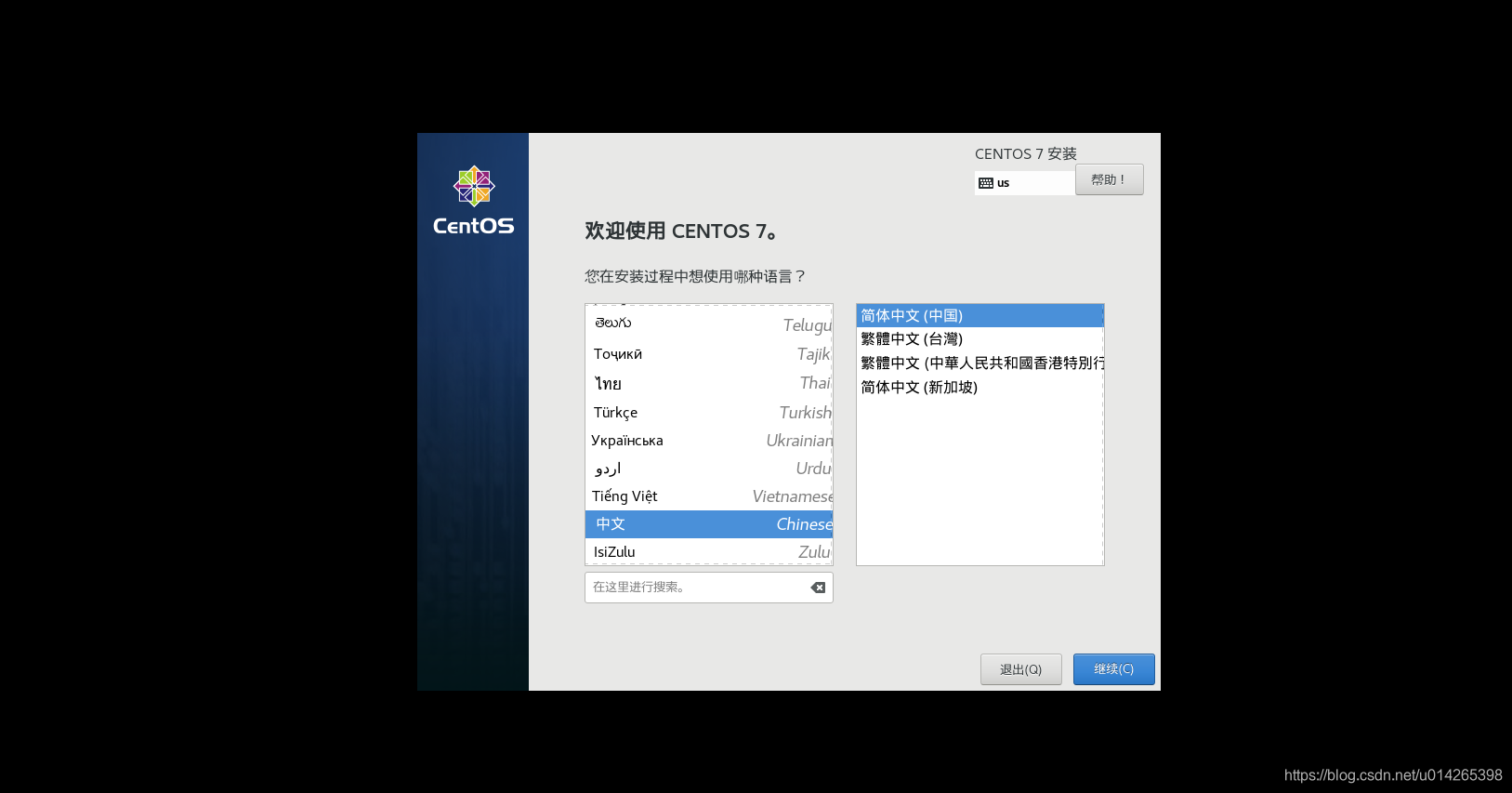
Task: Select the Urdu language row
Action: [709, 469]
